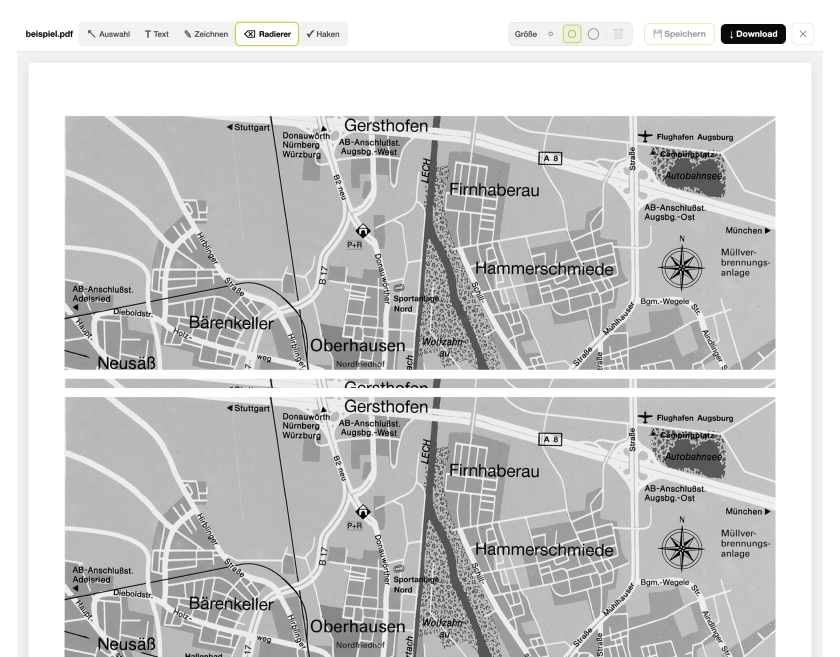
Task: Toggle the Radierer eraser tool
Action: (x=267, y=34)
